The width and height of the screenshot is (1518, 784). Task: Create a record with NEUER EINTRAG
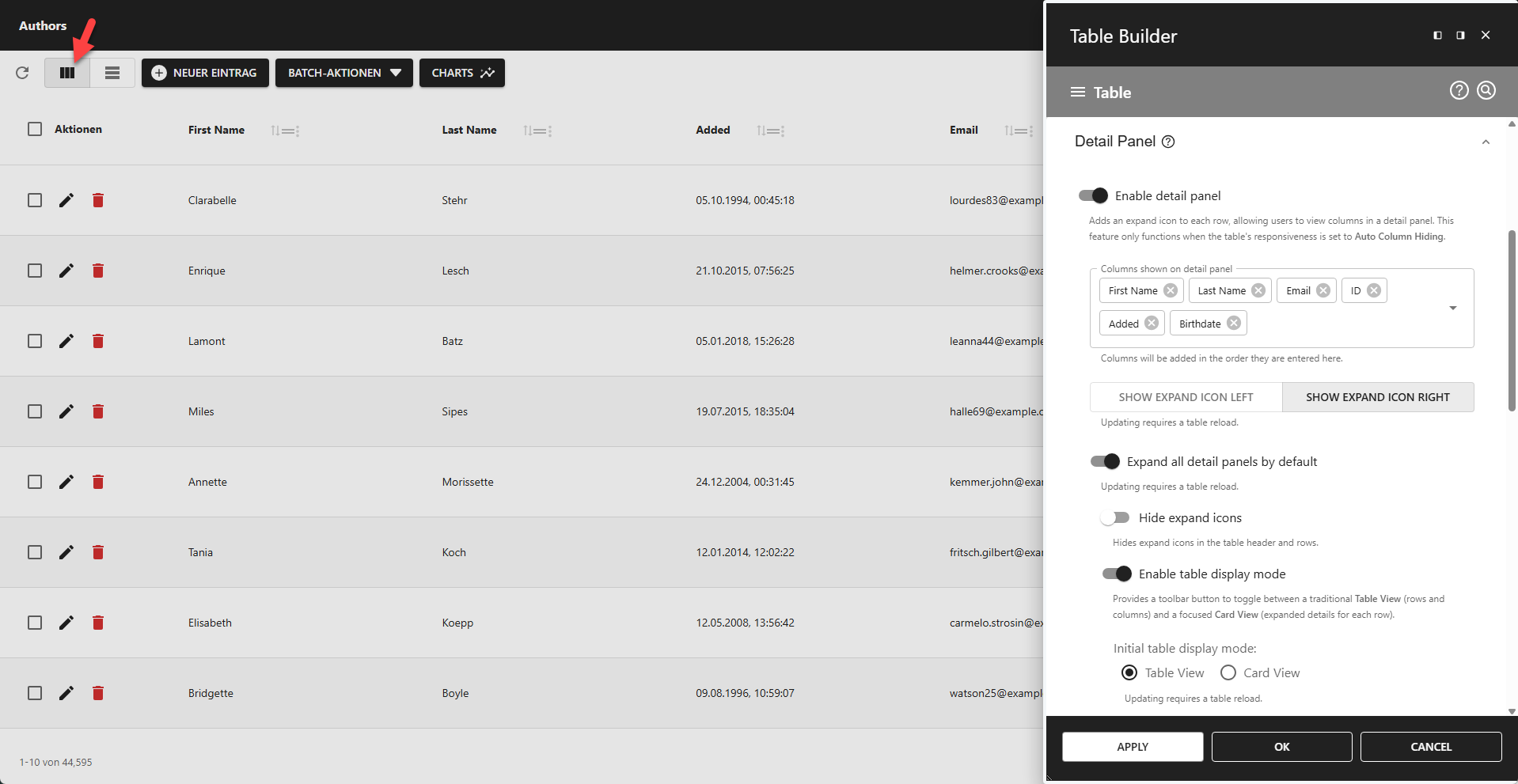(204, 72)
